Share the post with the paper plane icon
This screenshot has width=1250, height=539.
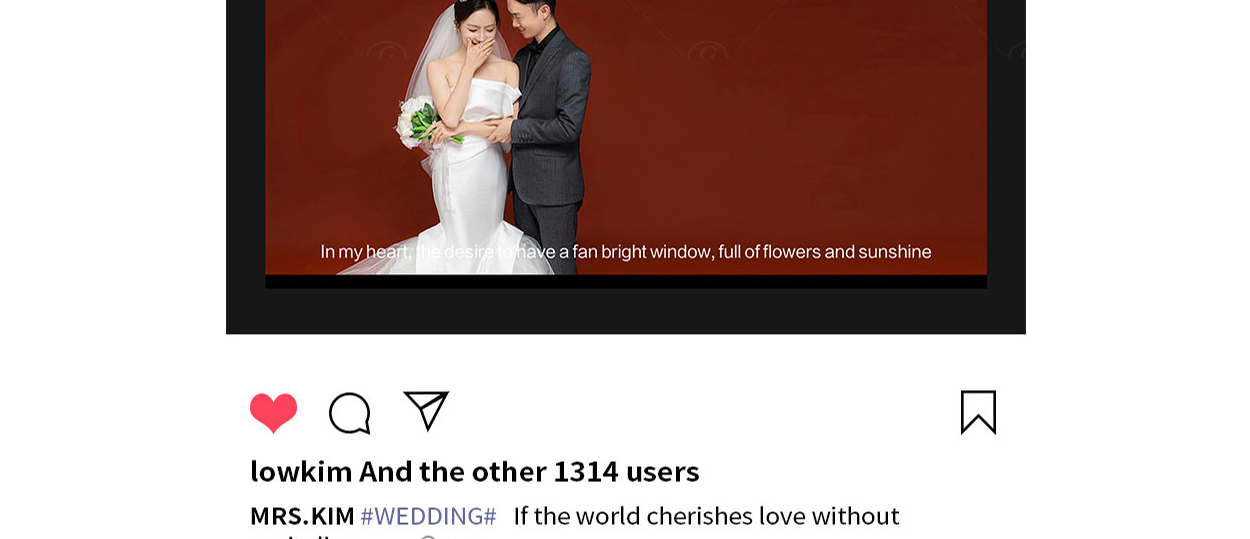point(426,410)
